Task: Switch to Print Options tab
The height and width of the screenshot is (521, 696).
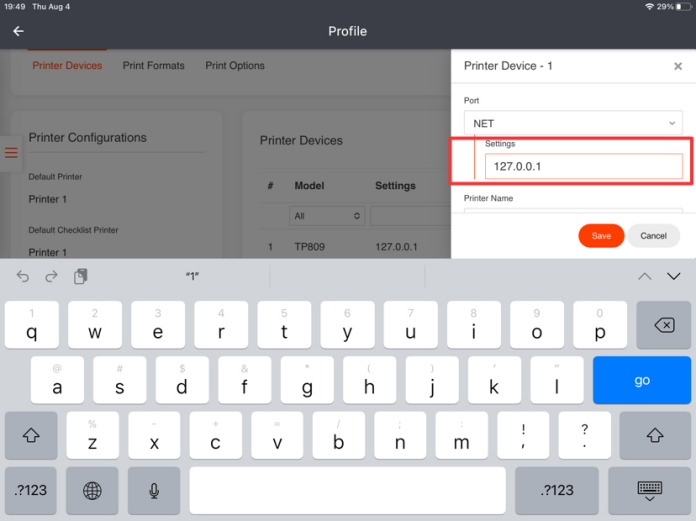Action: (x=235, y=66)
